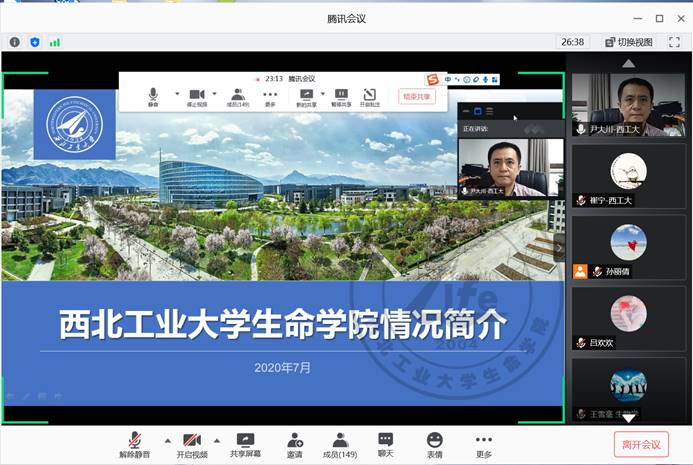Turn on camera via 开启视频
This screenshot has width=693, height=465.
pos(192,444)
